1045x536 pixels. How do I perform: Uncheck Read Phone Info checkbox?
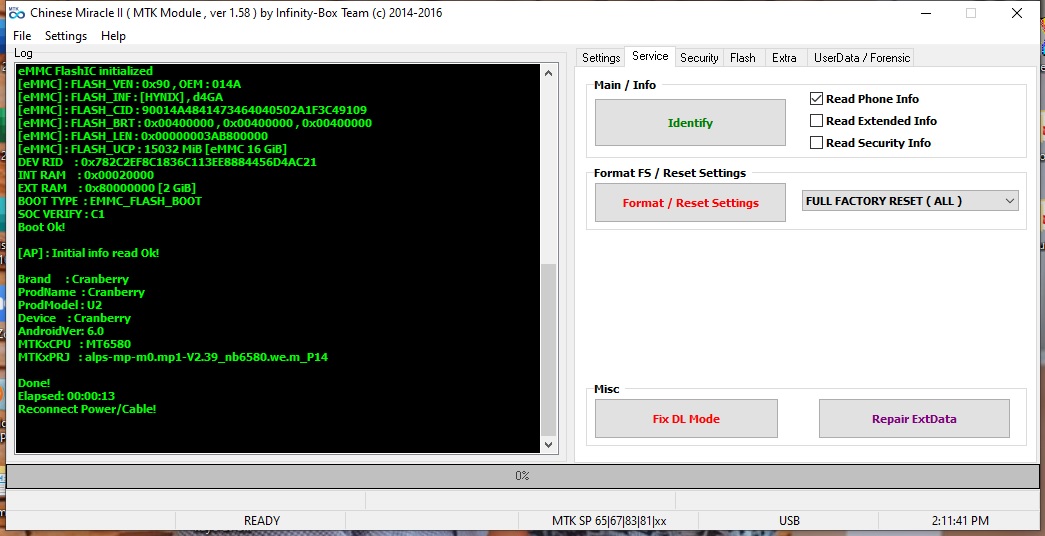pos(816,99)
